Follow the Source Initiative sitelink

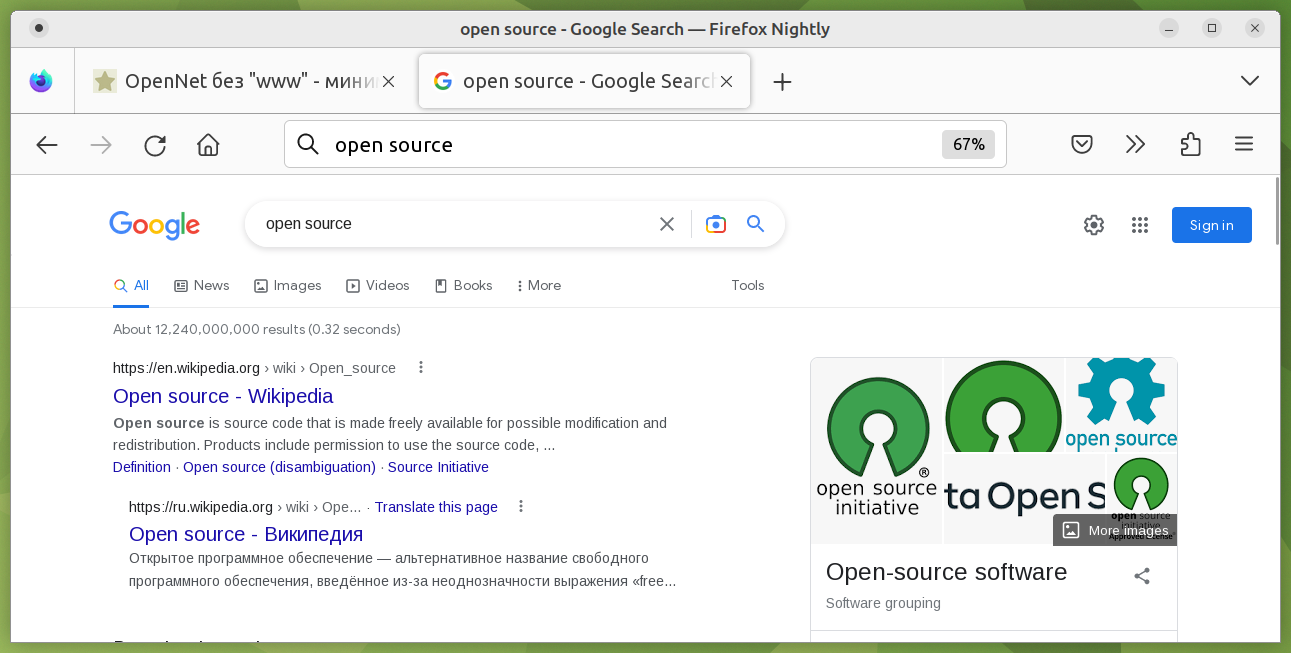coord(438,467)
